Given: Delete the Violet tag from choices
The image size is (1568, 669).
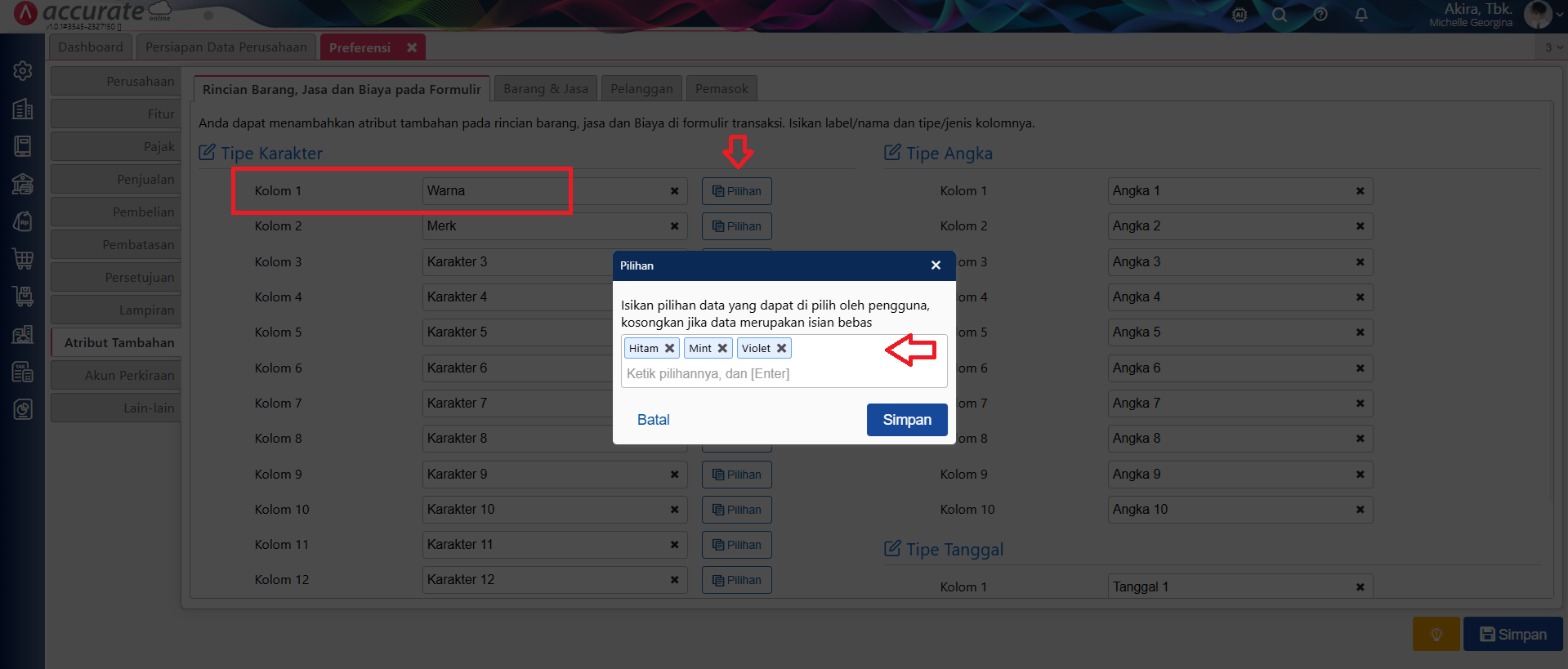Looking at the screenshot, I should tap(781, 348).
